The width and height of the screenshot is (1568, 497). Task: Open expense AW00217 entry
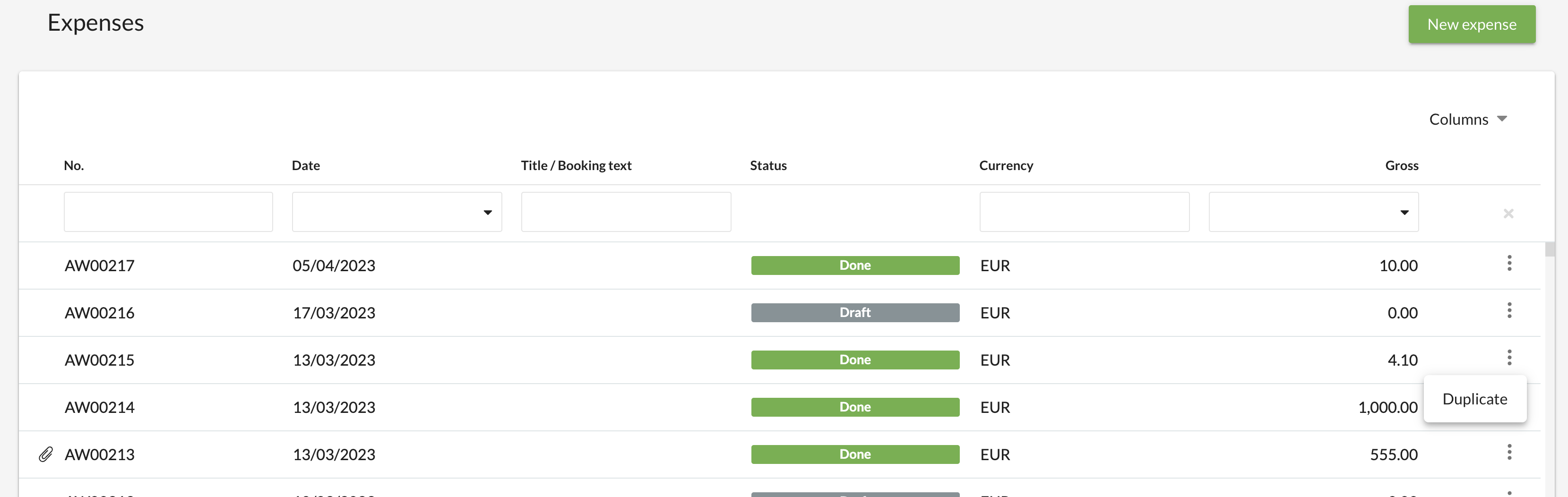[x=100, y=266]
